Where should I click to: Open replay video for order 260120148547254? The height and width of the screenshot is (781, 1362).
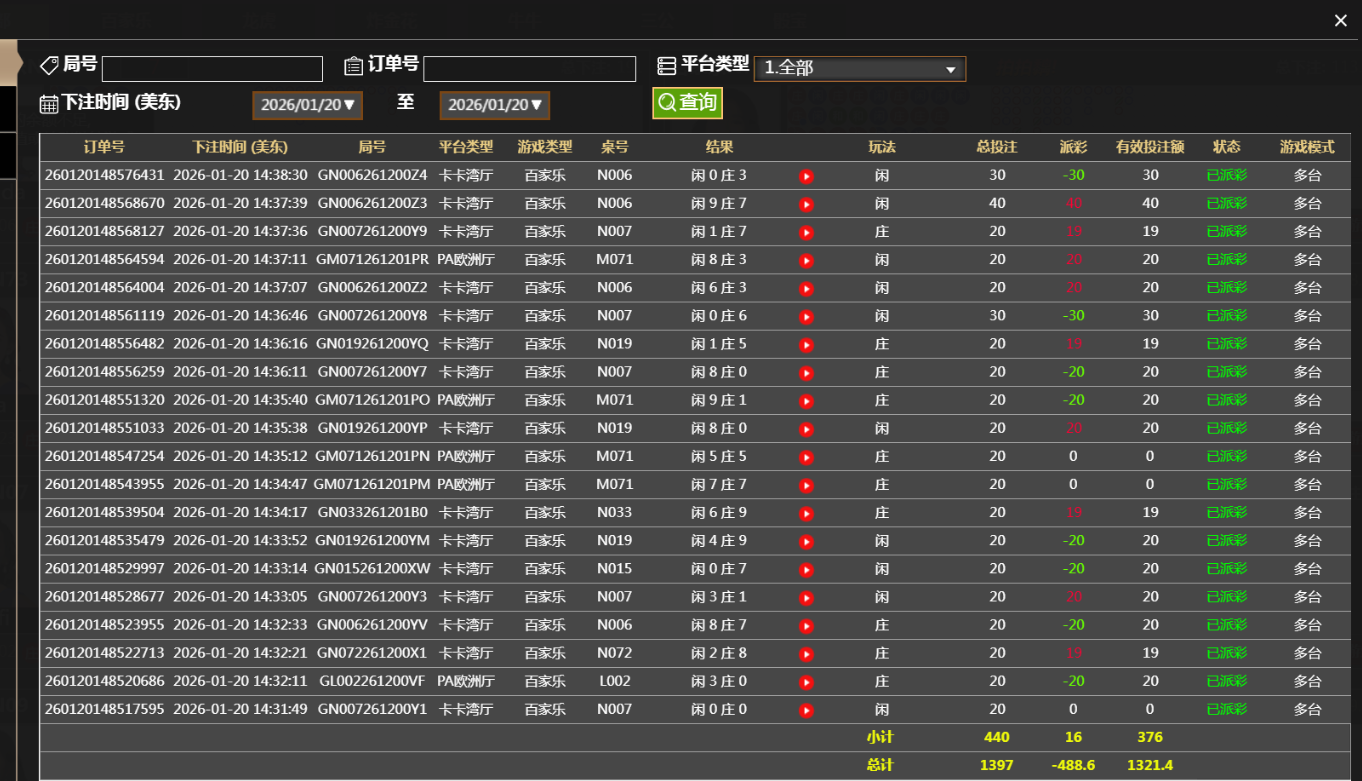click(x=806, y=457)
